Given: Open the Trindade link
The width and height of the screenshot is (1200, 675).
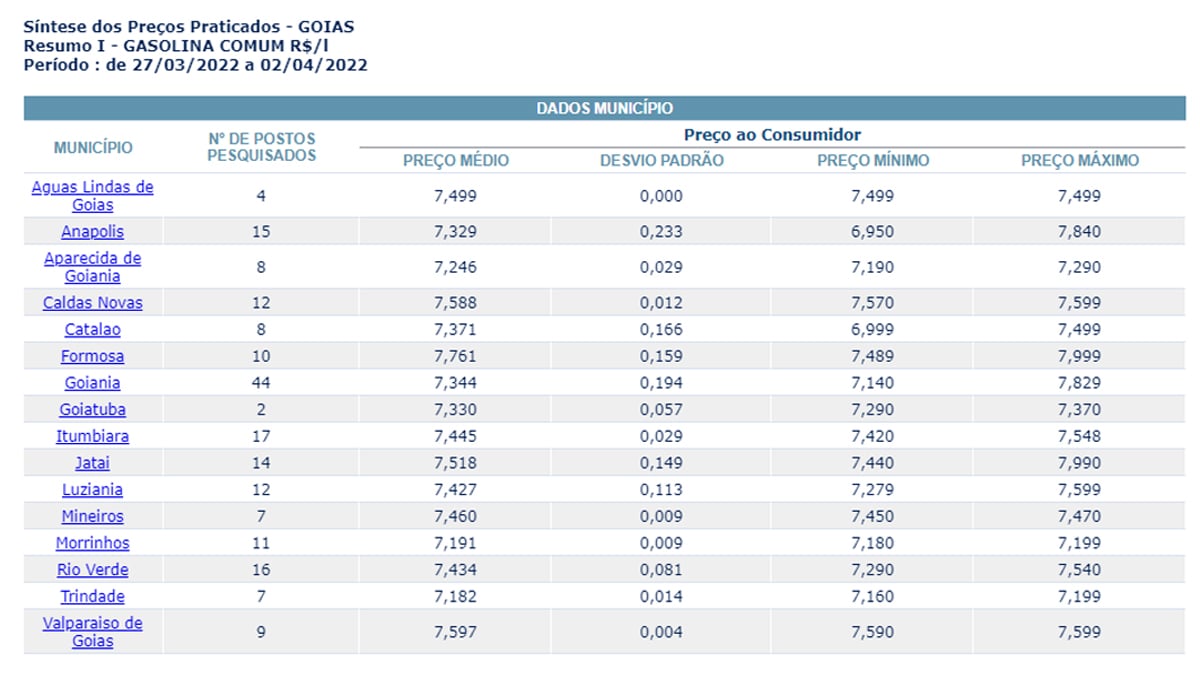Looking at the screenshot, I should pos(92,596).
